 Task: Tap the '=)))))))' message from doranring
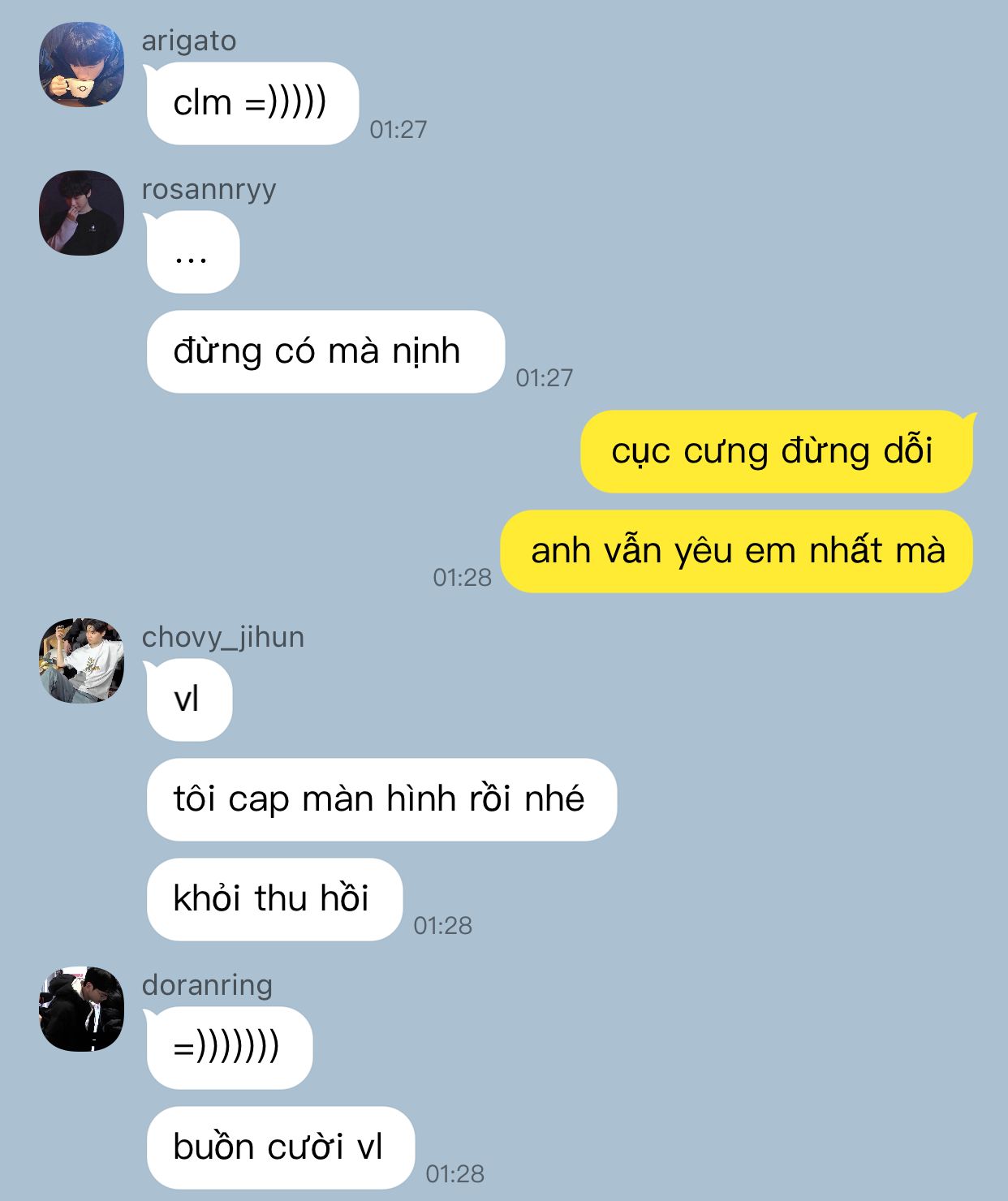click(x=228, y=1048)
